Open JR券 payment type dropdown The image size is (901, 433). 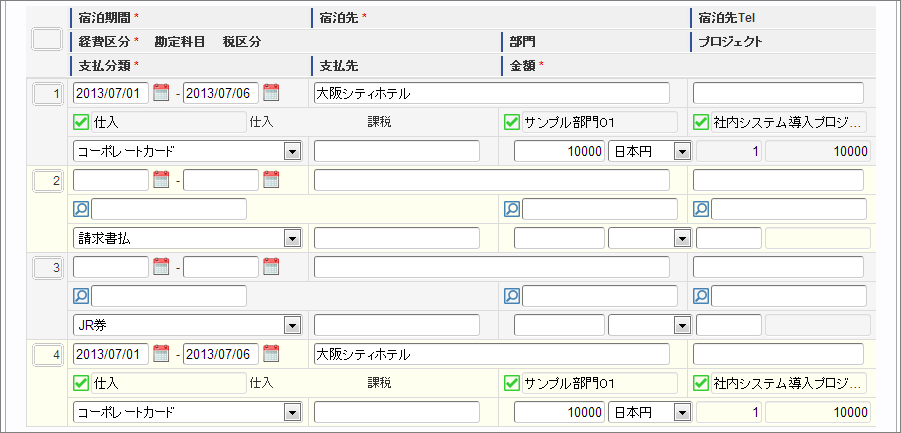tap(292, 325)
